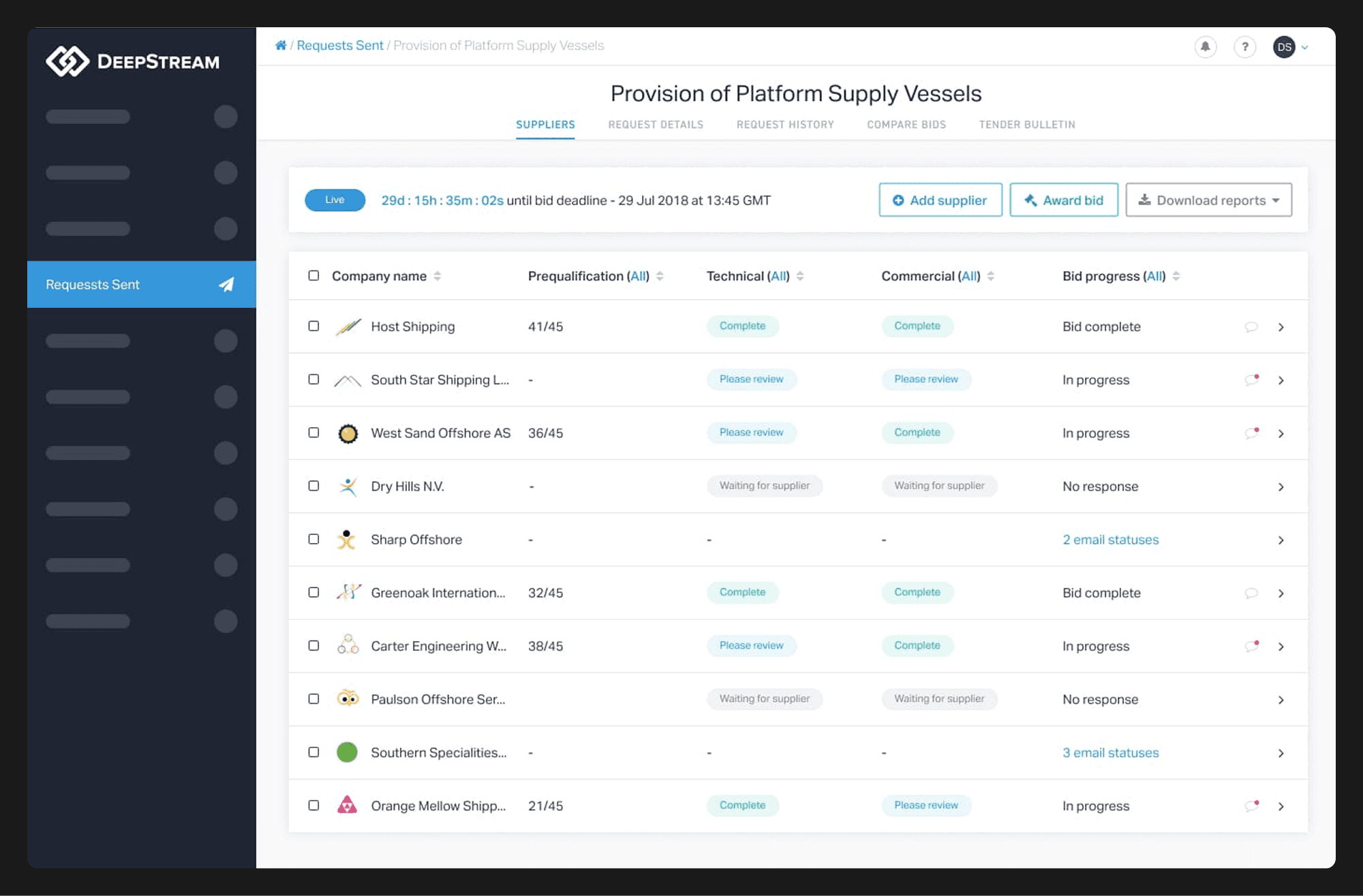Viewport: 1363px width, 896px height.
Task: Check the Host Shipping row checkbox
Action: (x=313, y=326)
